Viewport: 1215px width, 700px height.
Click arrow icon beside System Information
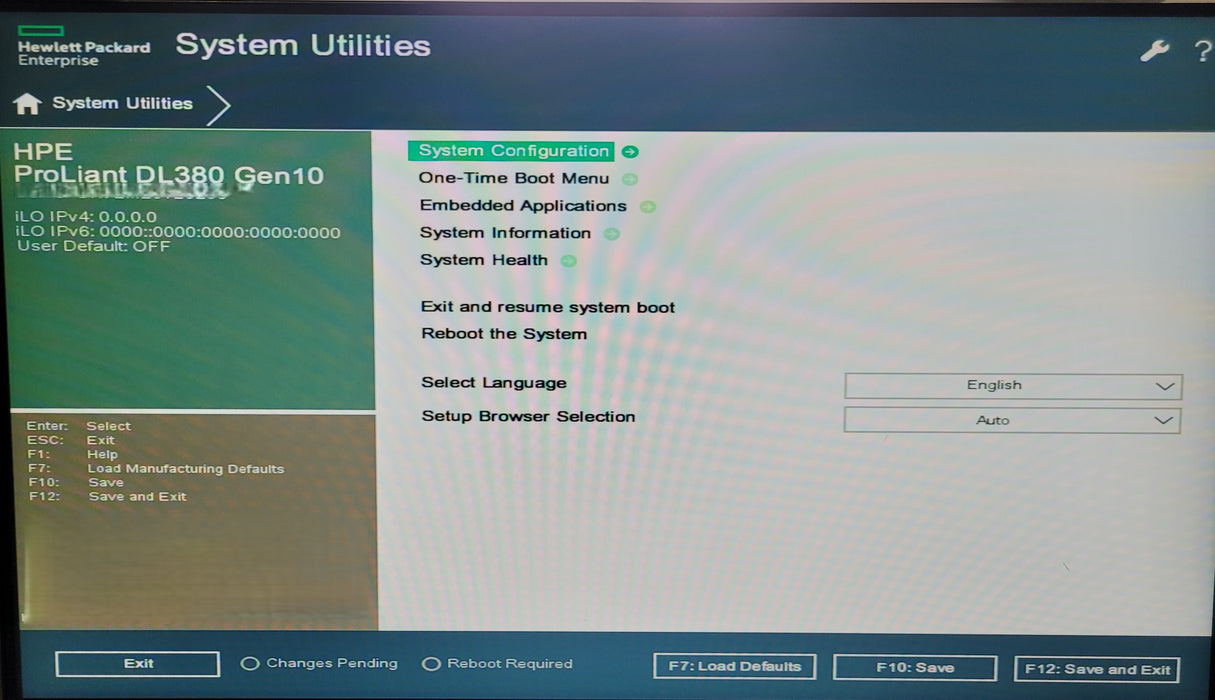611,234
